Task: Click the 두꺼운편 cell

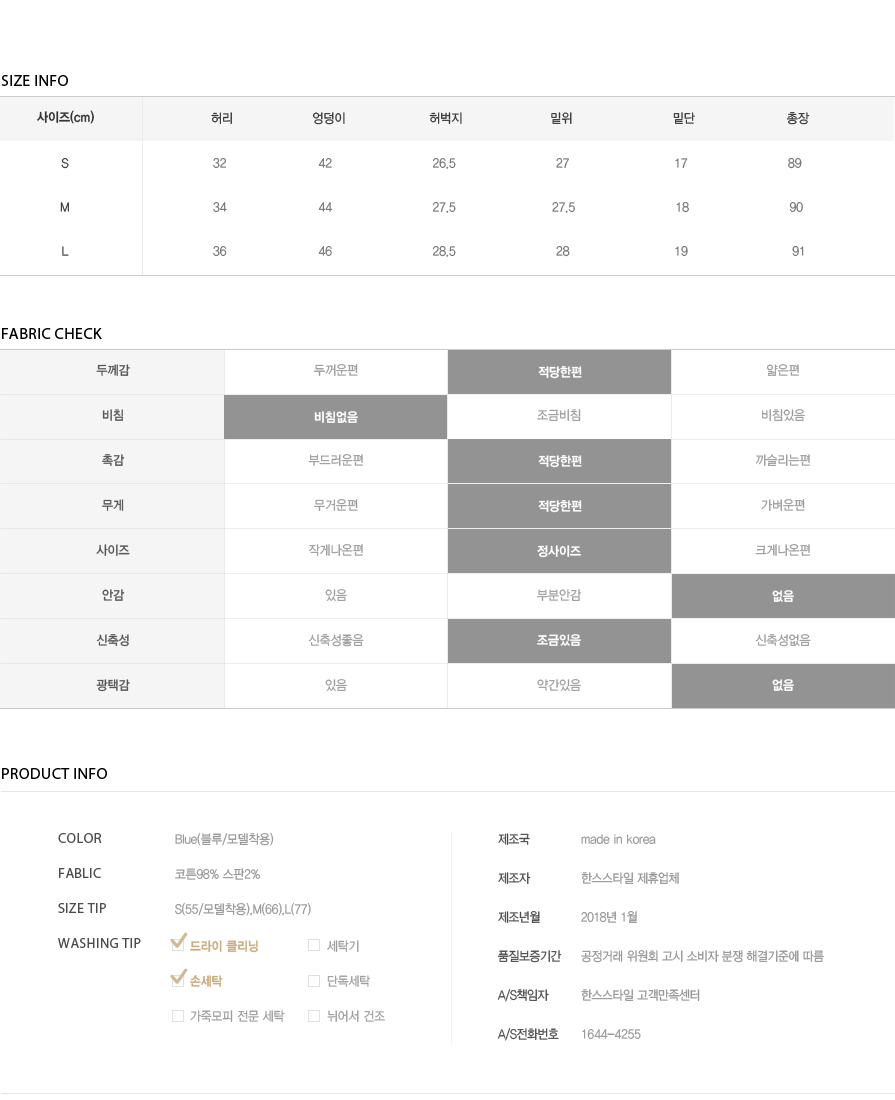Action: click(336, 370)
